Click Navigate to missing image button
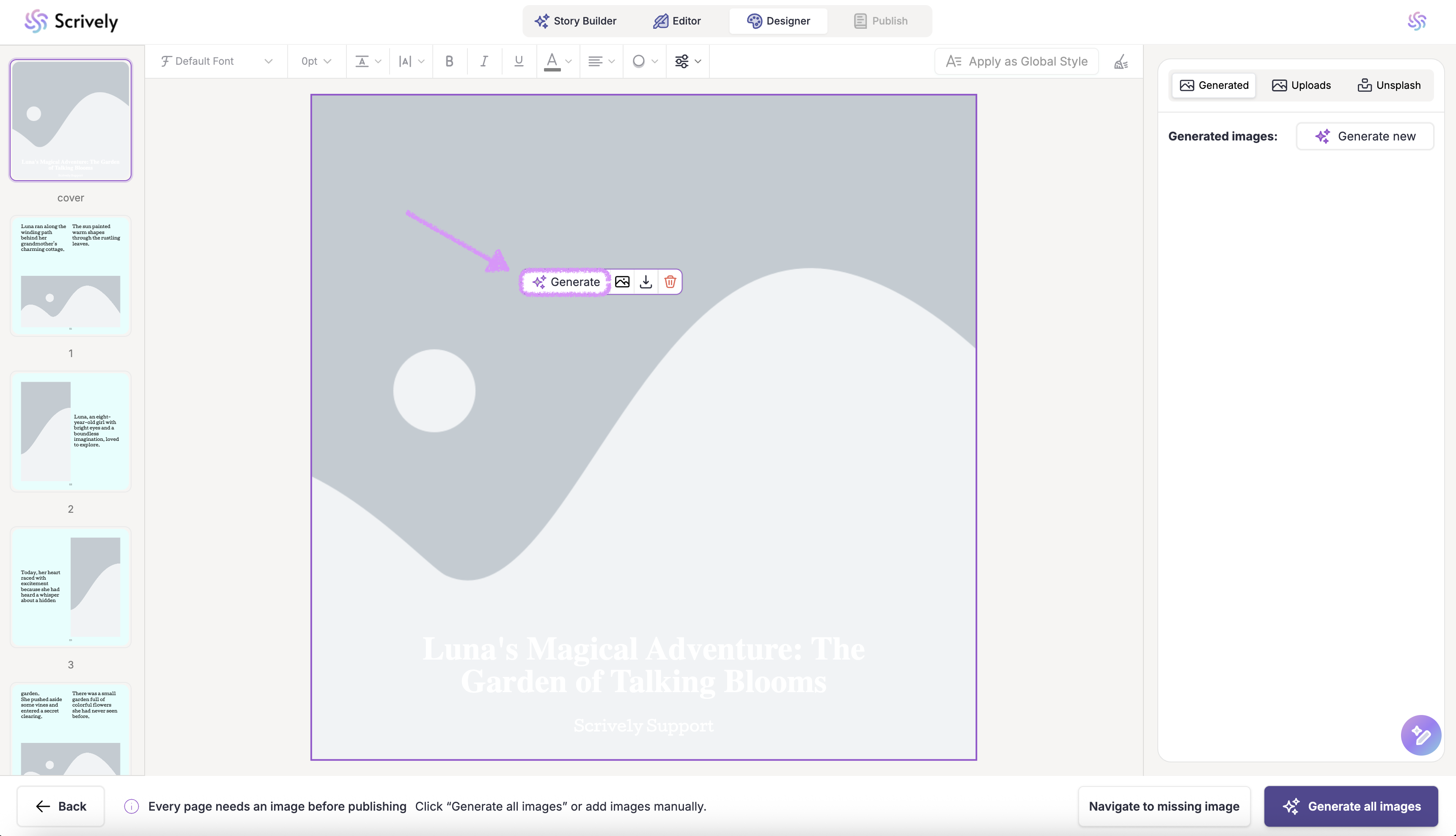 click(x=1164, y=806)
